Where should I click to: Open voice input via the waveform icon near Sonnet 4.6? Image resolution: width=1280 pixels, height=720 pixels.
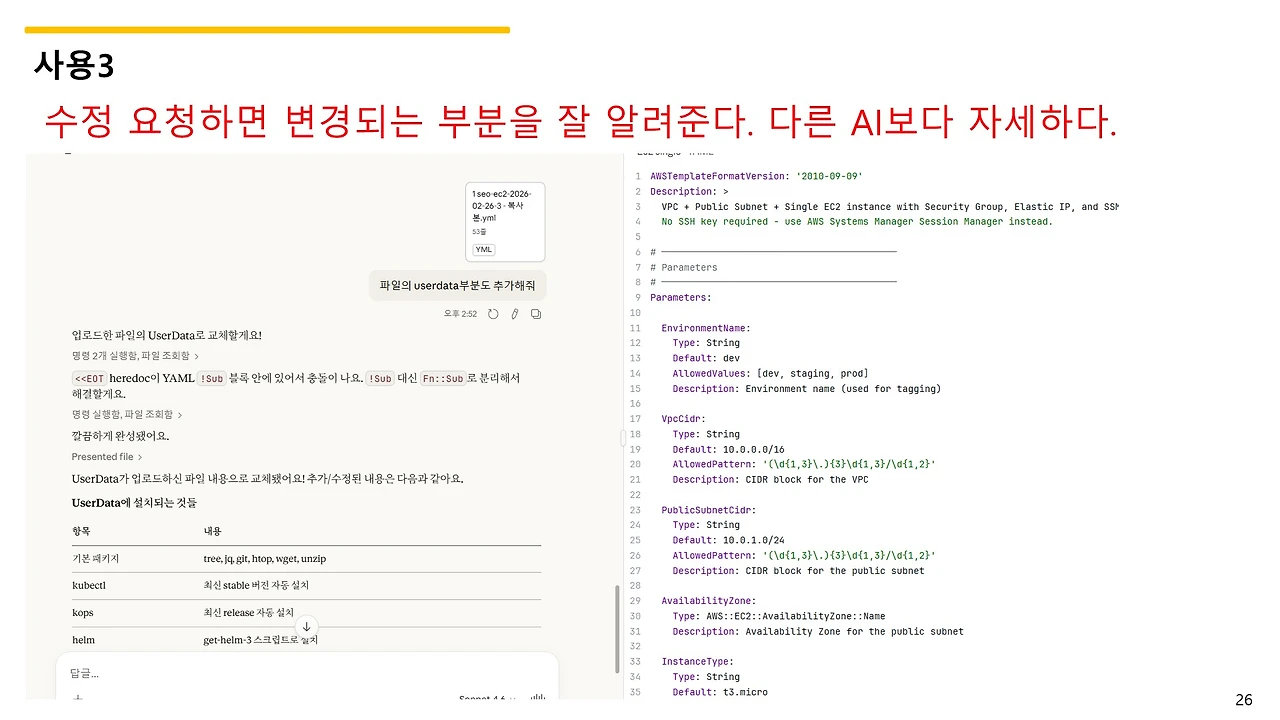[536, 697]
